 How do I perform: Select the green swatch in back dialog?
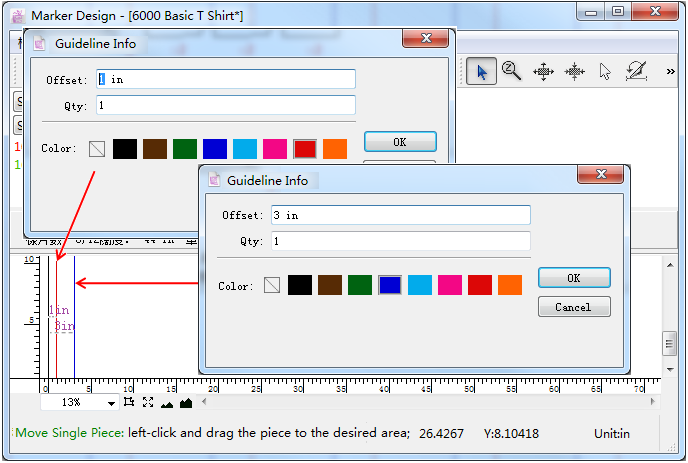point(185,149)
